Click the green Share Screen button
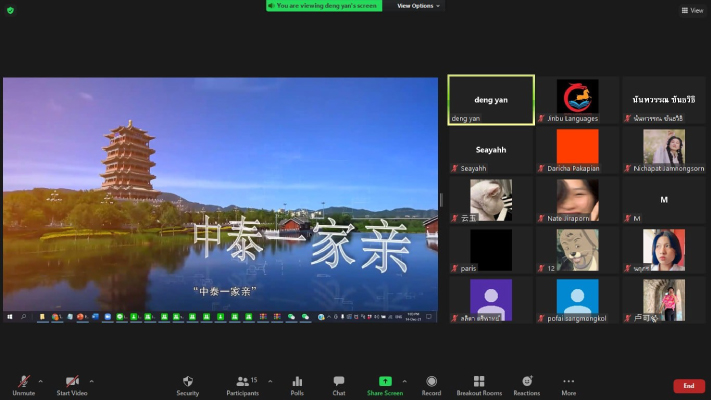Viewport: 711px width, 400px height. click(385, 383)
